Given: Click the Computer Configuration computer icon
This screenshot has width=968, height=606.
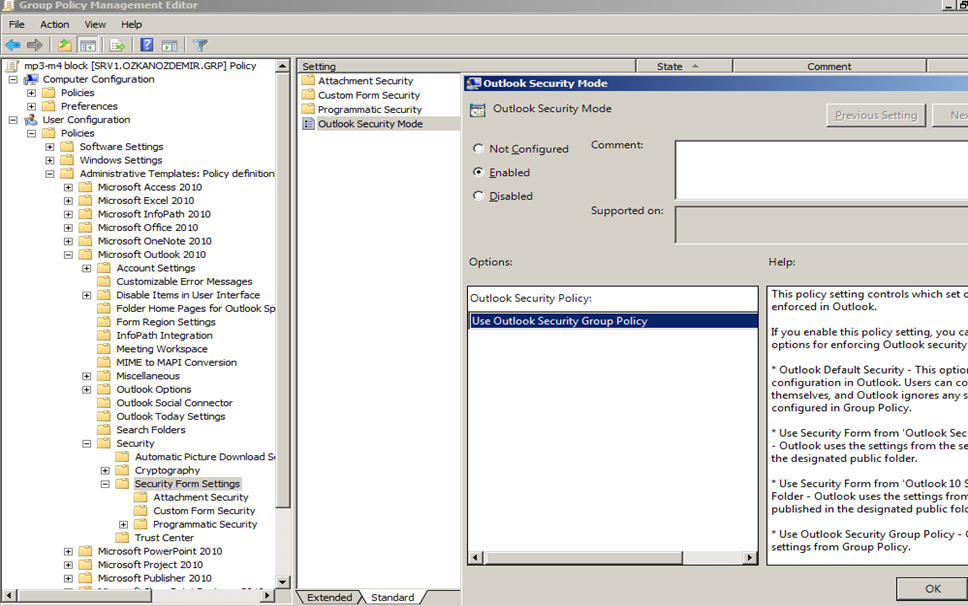Looking at the screenshot, I should (x=31, y=79).
